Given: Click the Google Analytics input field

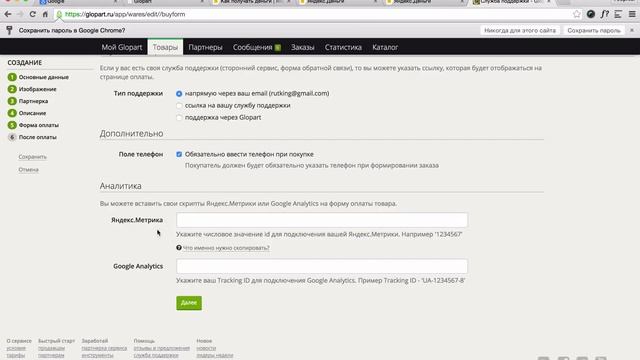Looking at the screenshot, I should pyautogui.click(x=322, y=266).
